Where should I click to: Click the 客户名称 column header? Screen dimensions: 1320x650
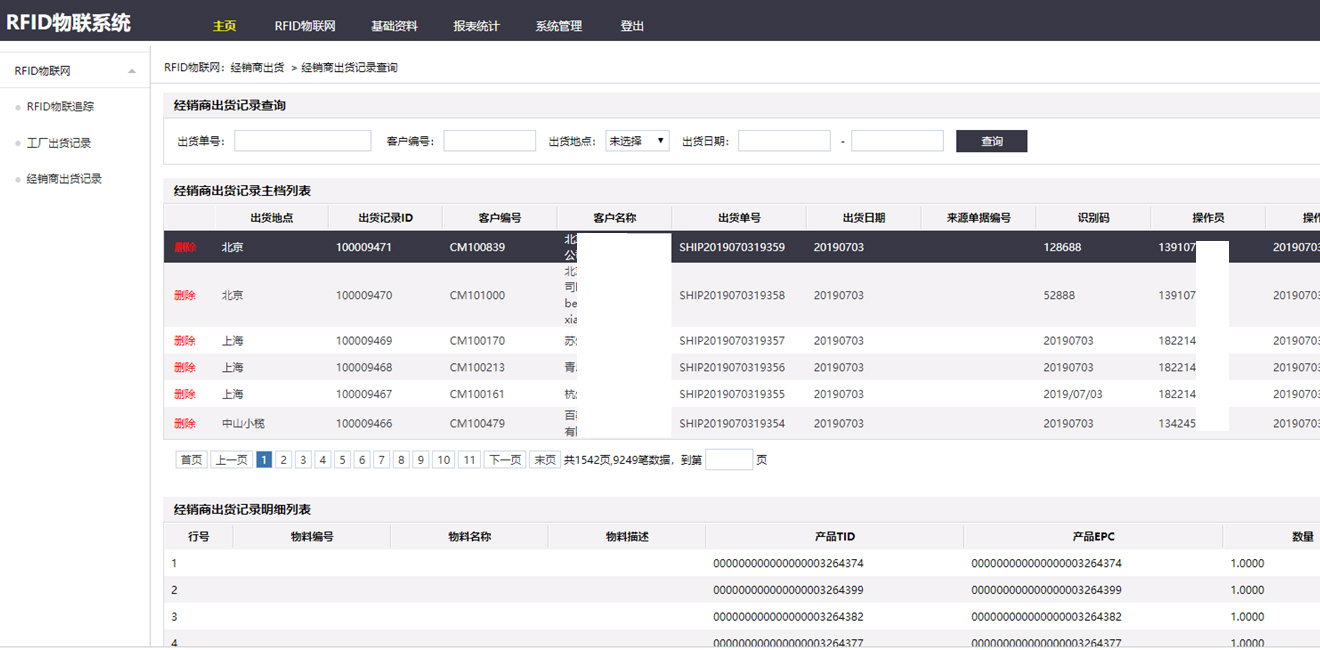pyautogui.click(x=614, y=218)
